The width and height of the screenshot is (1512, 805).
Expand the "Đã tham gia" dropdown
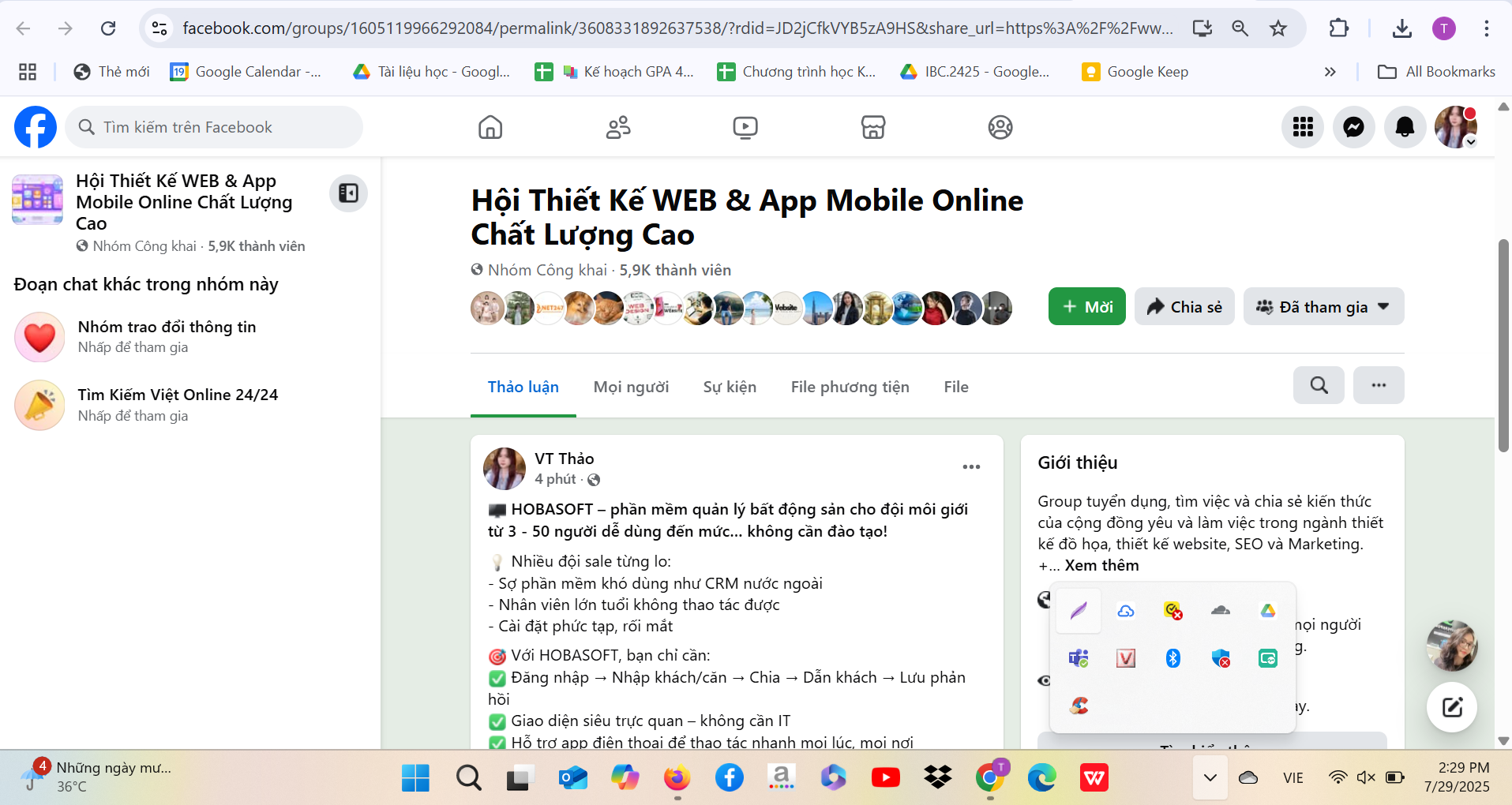click(1323, 307)
